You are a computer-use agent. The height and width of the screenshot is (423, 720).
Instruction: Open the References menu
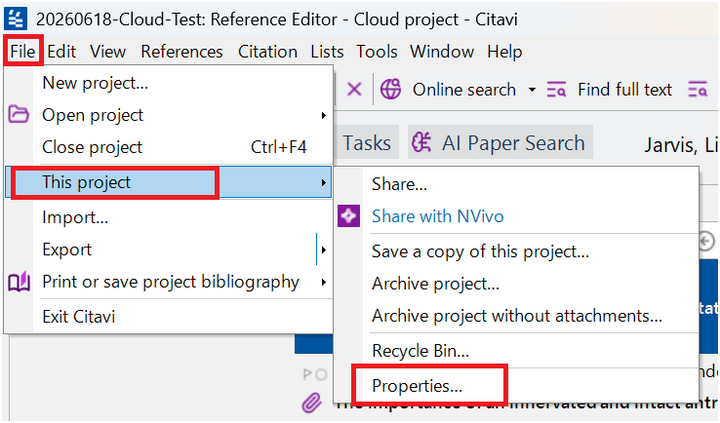(182, 51)
